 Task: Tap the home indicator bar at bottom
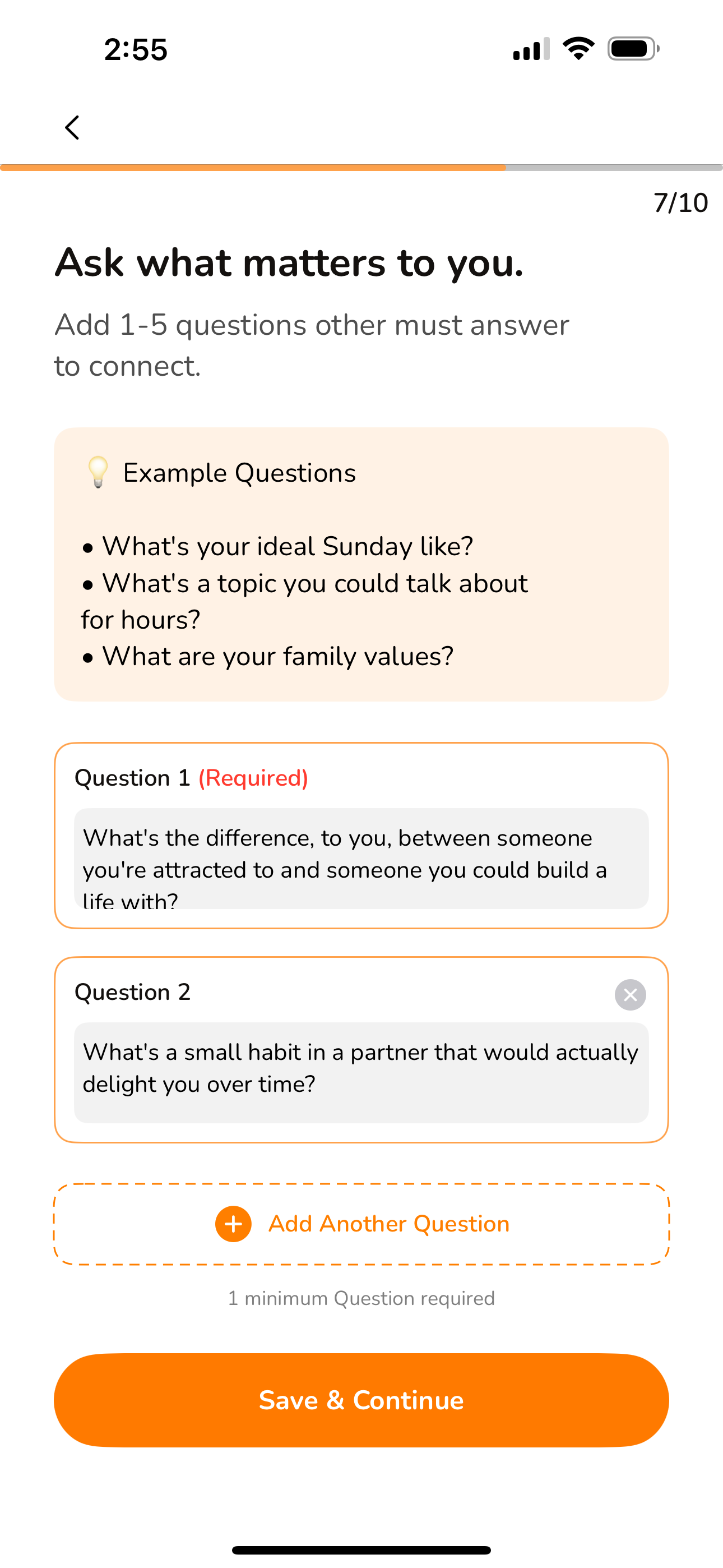(361, 1549)
